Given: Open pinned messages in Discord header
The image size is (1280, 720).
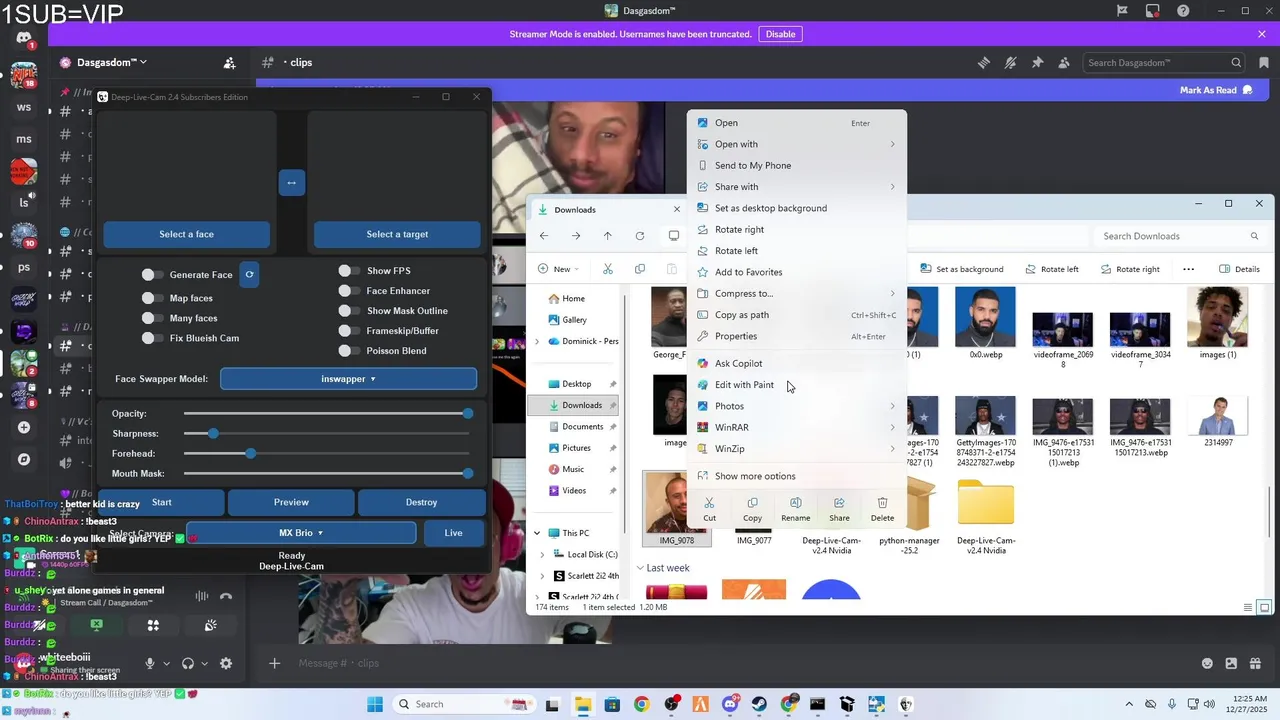Looking at the screenshot, I should point(1037,62).
